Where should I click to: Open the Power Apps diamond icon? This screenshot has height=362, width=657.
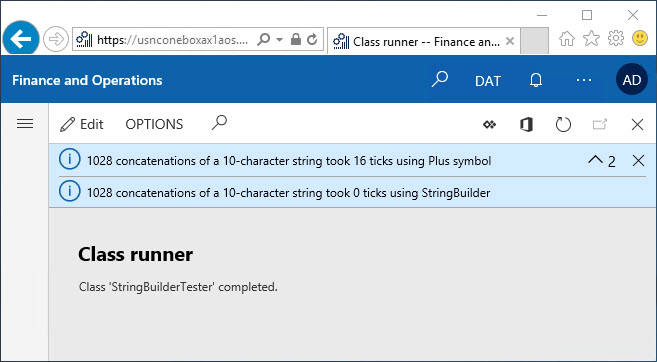pyautogui.click(x=489, y=124)
